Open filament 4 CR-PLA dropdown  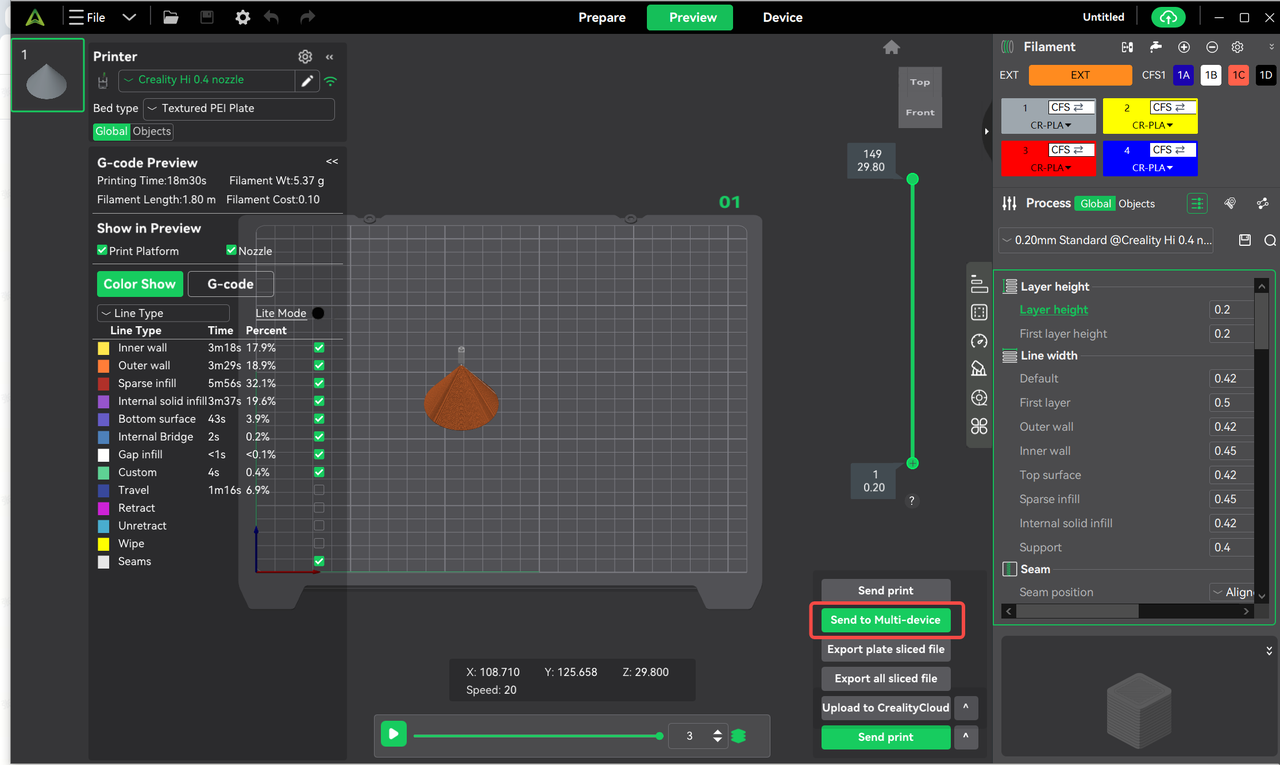1150,167
